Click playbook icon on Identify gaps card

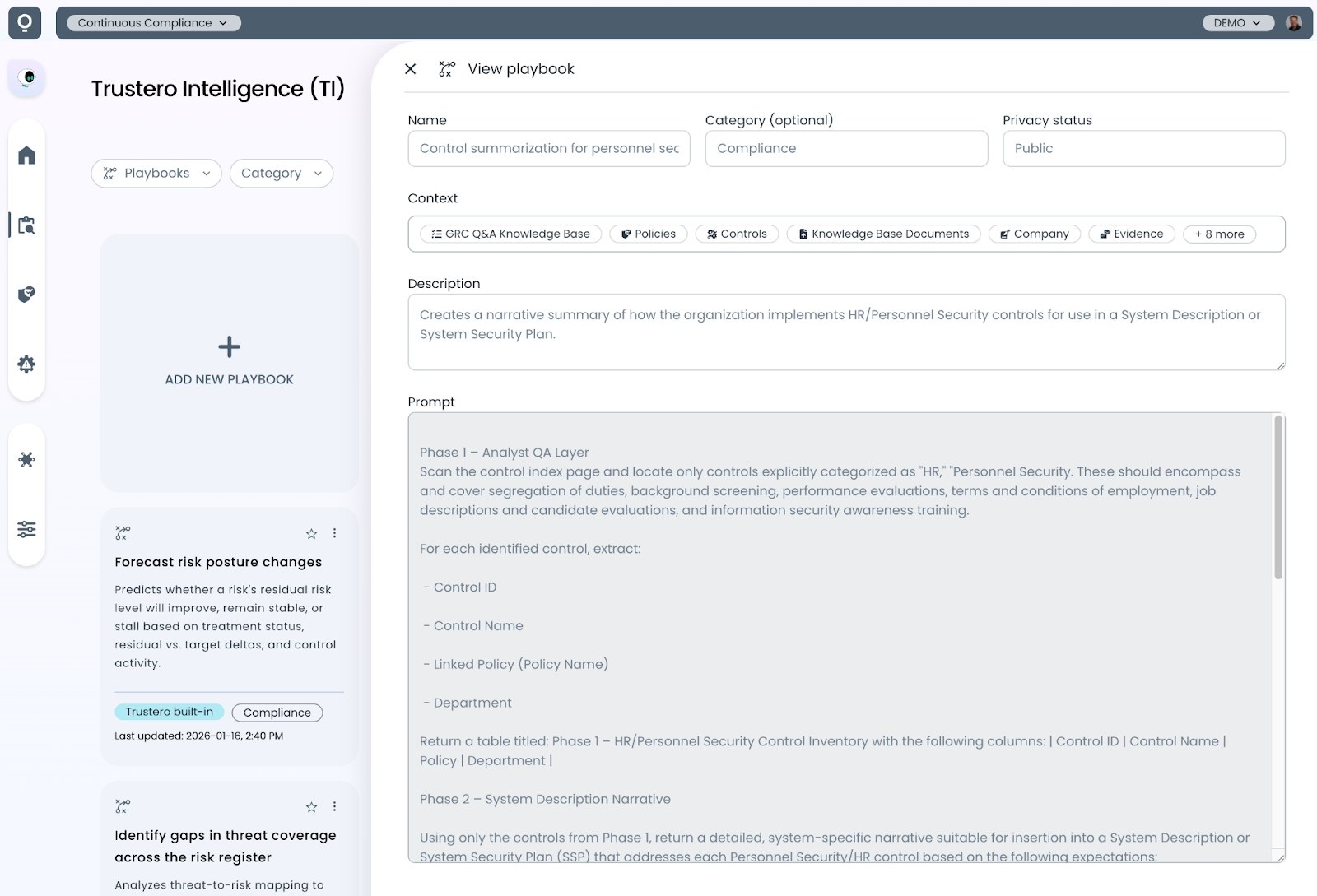pos(123,806)
